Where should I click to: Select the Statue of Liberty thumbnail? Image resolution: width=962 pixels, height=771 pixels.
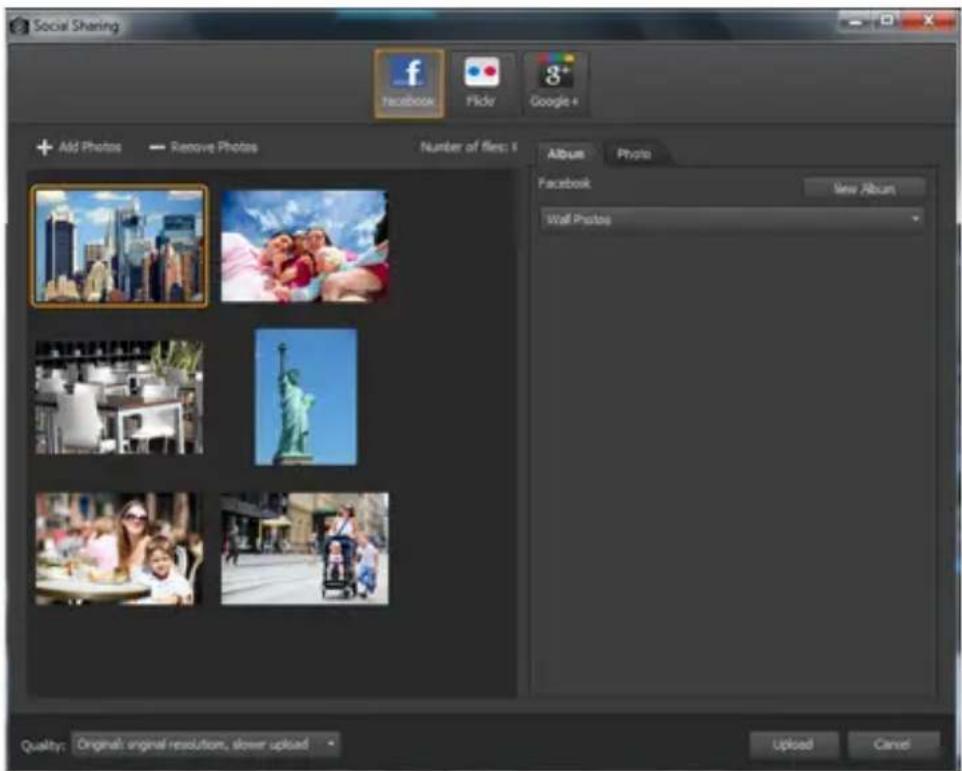[306, 397]
